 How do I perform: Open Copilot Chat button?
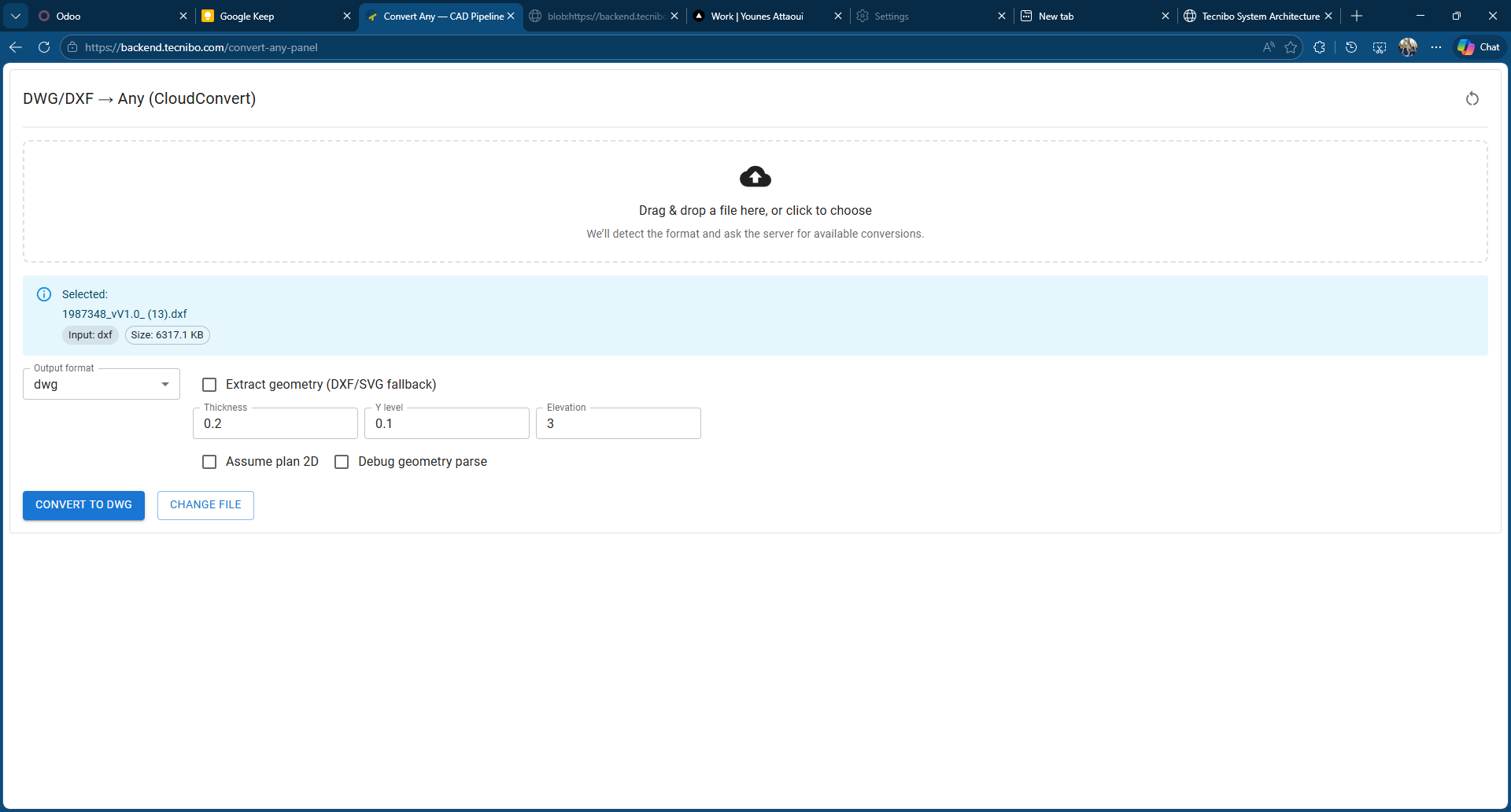[x=1479, y=47]
